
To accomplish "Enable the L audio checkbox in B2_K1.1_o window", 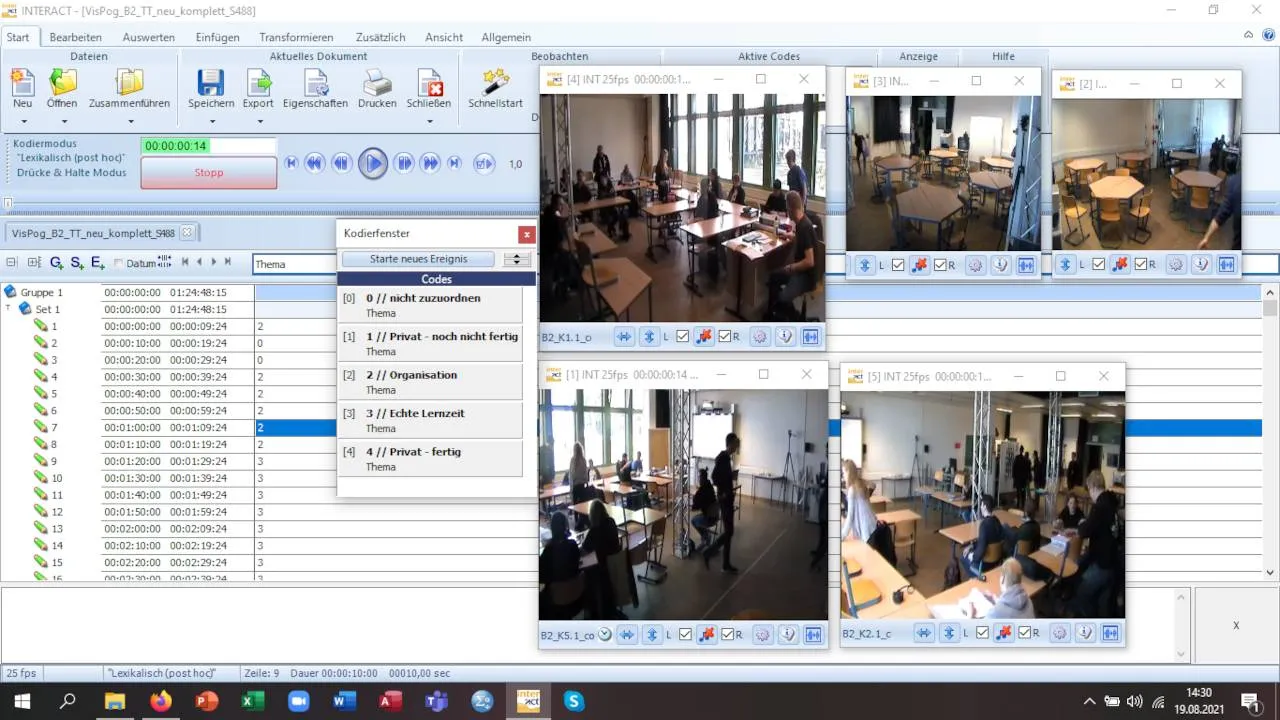I will point(682,337).
